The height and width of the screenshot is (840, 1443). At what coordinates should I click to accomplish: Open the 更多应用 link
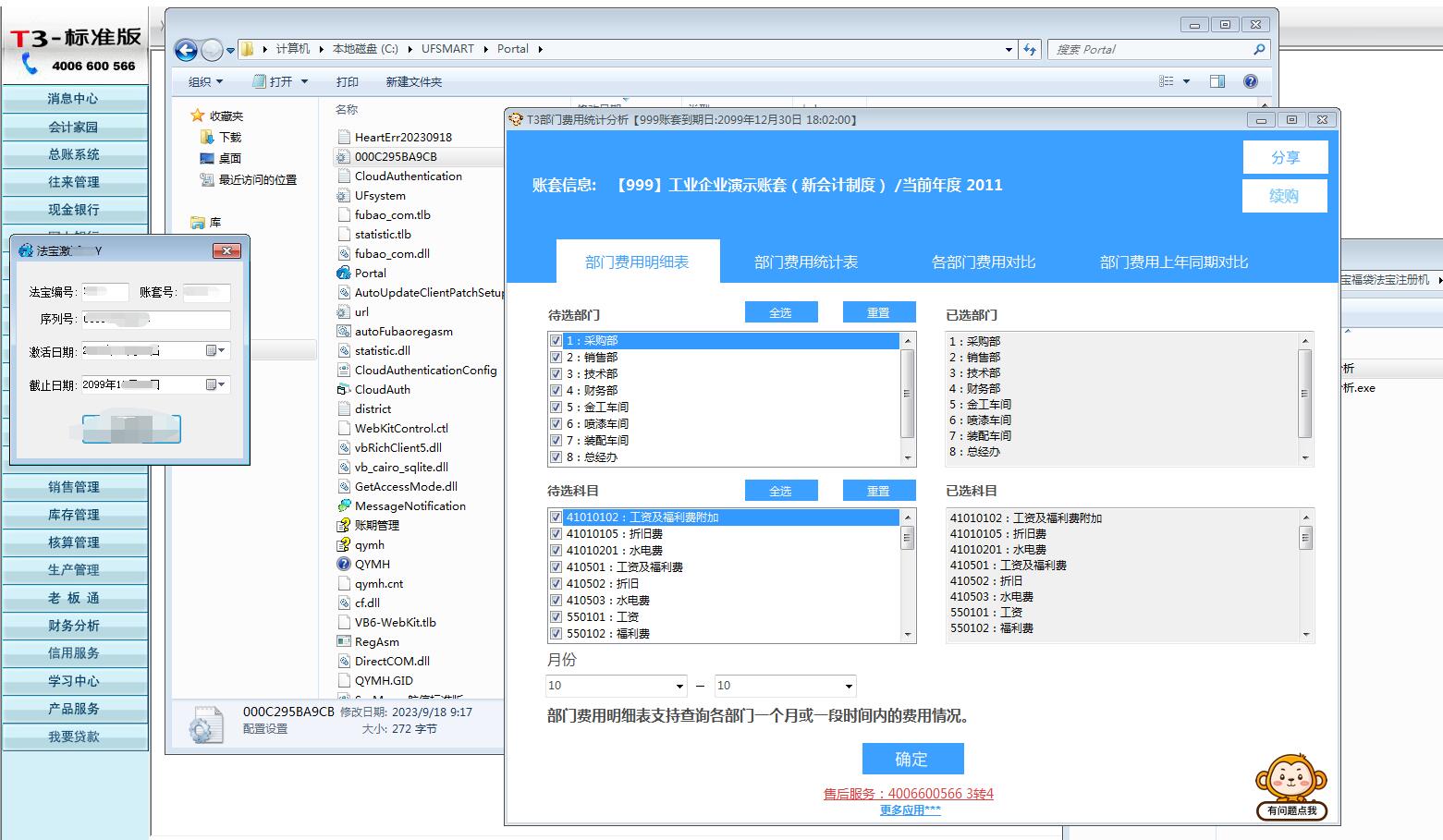click(x=910, y=810)
